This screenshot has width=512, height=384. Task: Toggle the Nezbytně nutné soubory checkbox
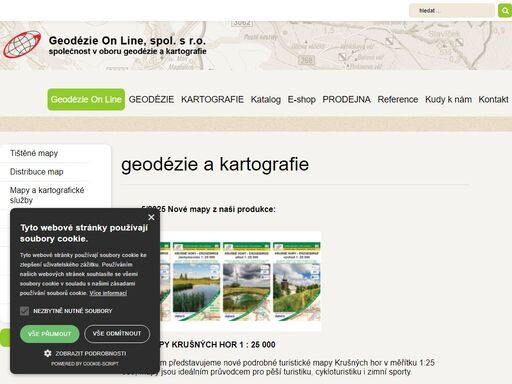[24, 311]
